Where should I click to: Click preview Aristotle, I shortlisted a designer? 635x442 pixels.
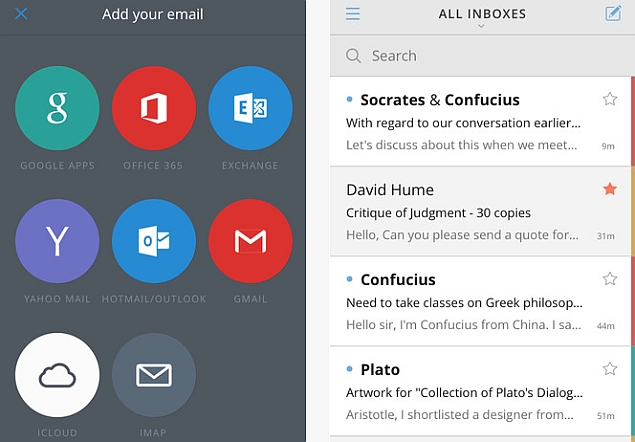[x=460, y=414]
